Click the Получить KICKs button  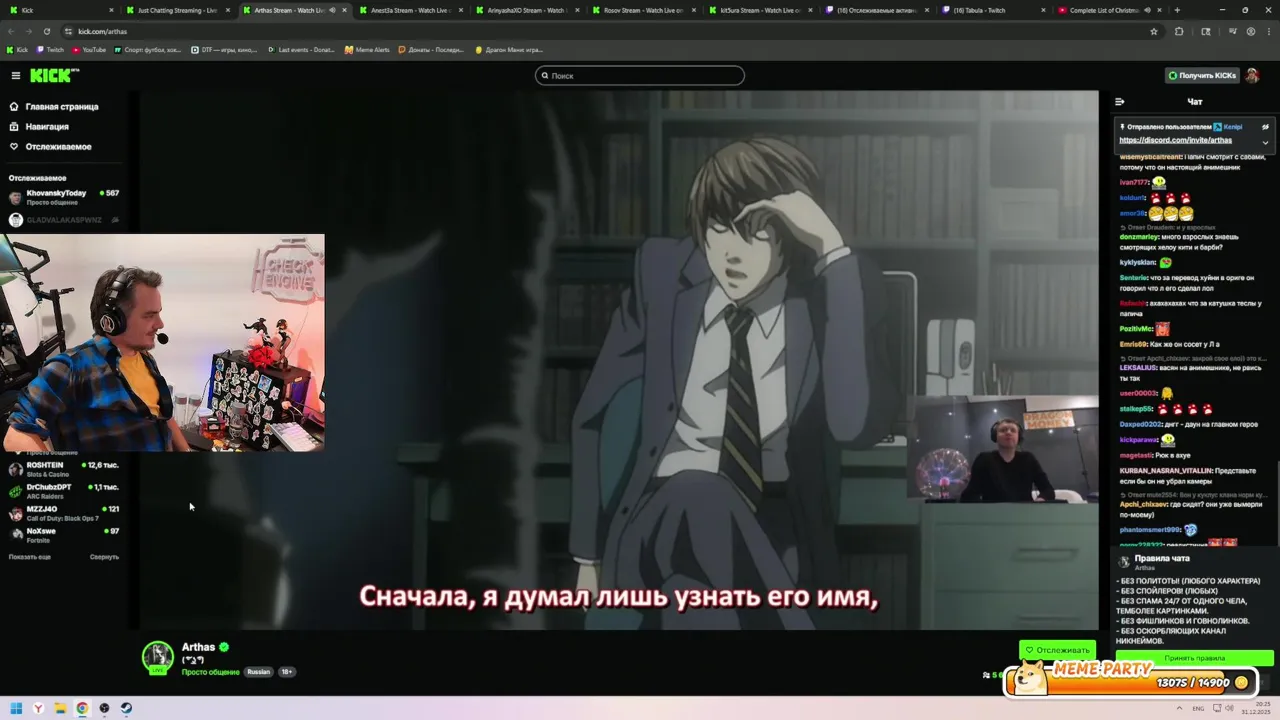(1202, 76)
